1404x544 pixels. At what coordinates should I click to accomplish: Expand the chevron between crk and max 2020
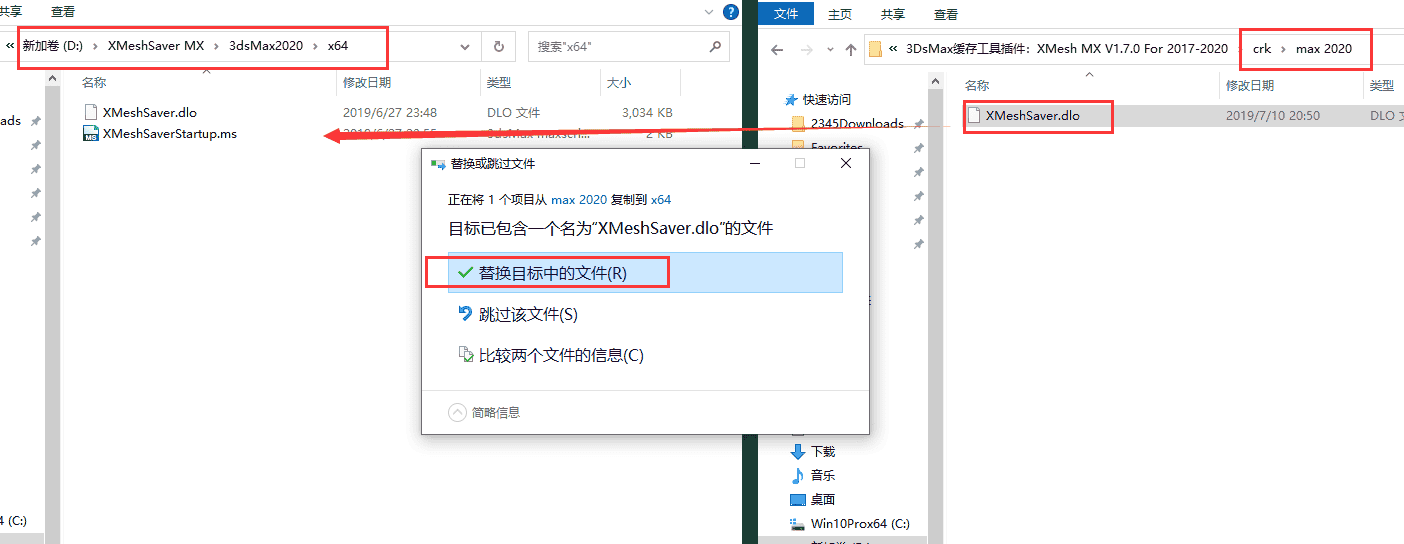point(1283,48)
